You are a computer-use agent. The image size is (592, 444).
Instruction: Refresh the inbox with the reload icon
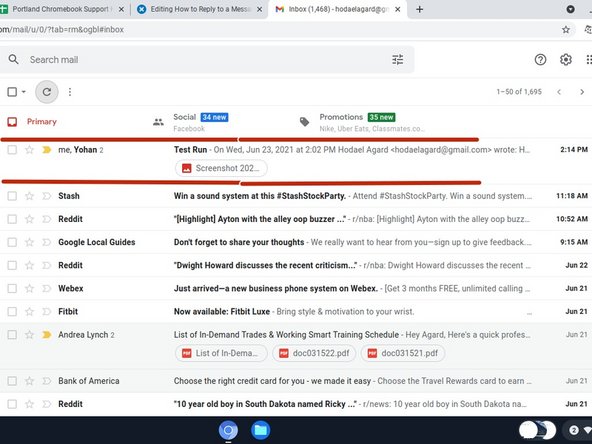(x=46, y=92)
